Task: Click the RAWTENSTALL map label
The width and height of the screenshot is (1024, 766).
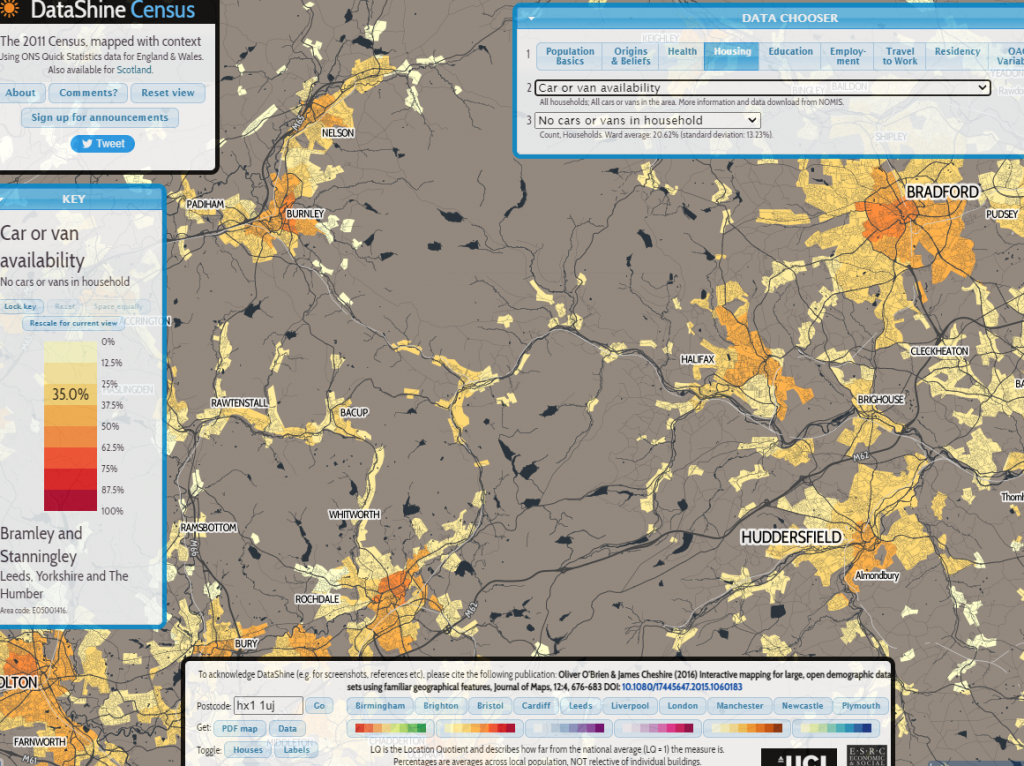Action: (x=239, y=403)
